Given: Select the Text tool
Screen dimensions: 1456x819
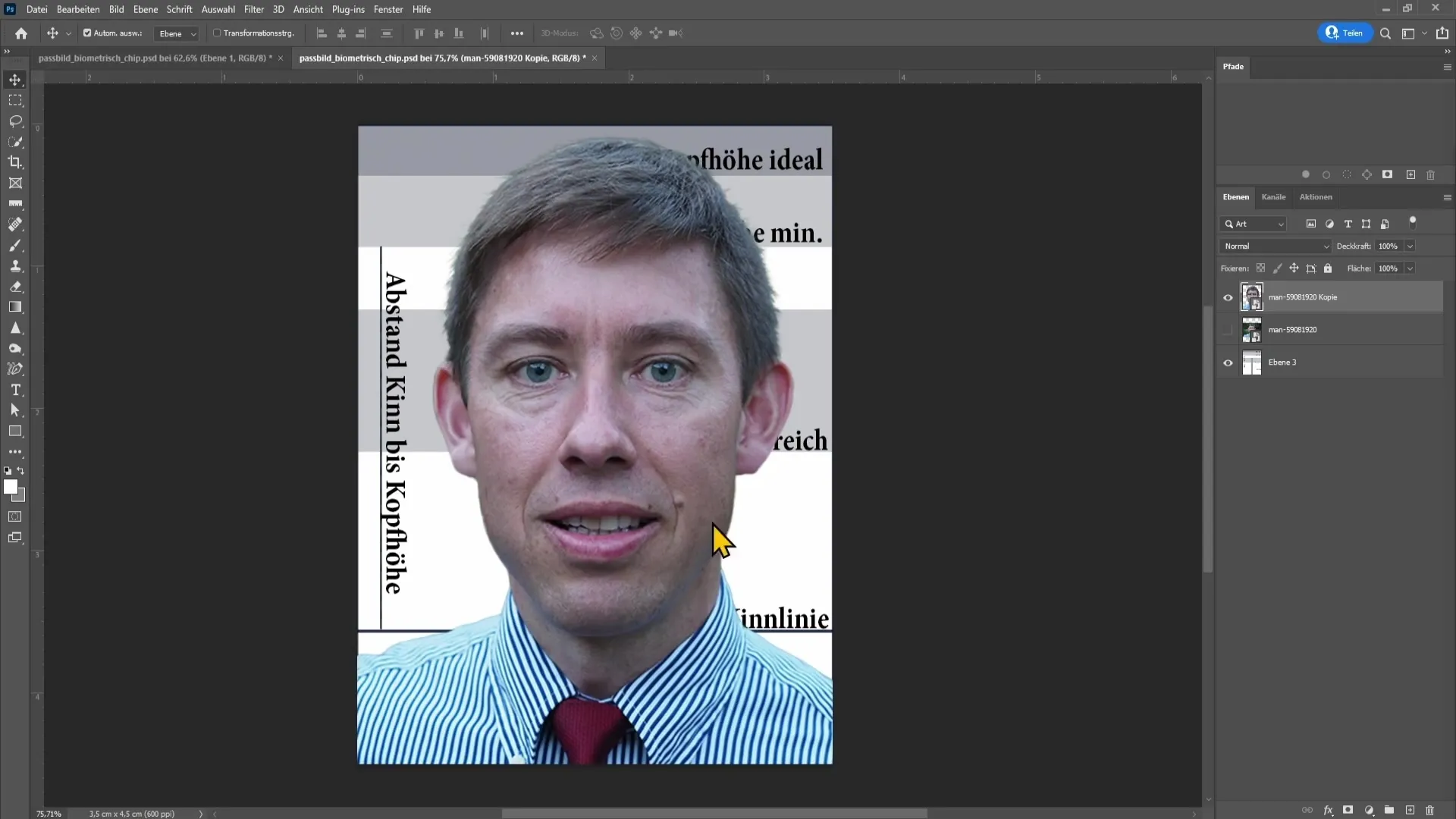Looking at the screenshot, I should coord(15,390).
